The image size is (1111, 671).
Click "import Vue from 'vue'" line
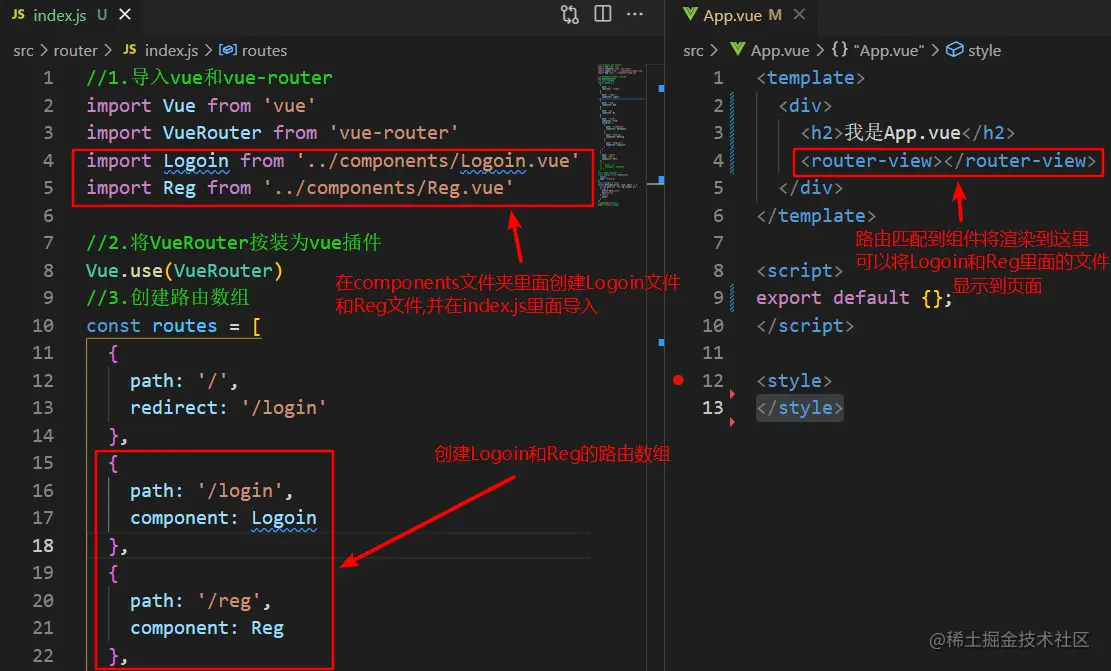point(201,106)
